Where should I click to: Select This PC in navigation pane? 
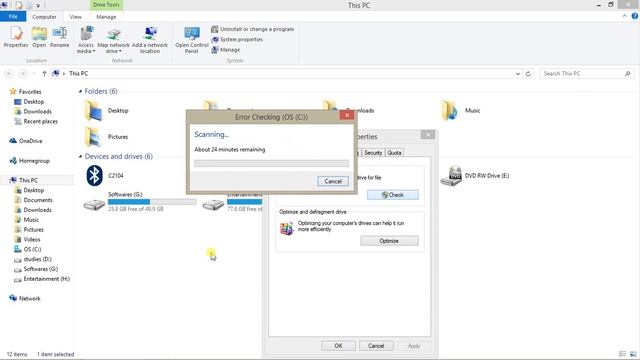(x=28, y=180)
